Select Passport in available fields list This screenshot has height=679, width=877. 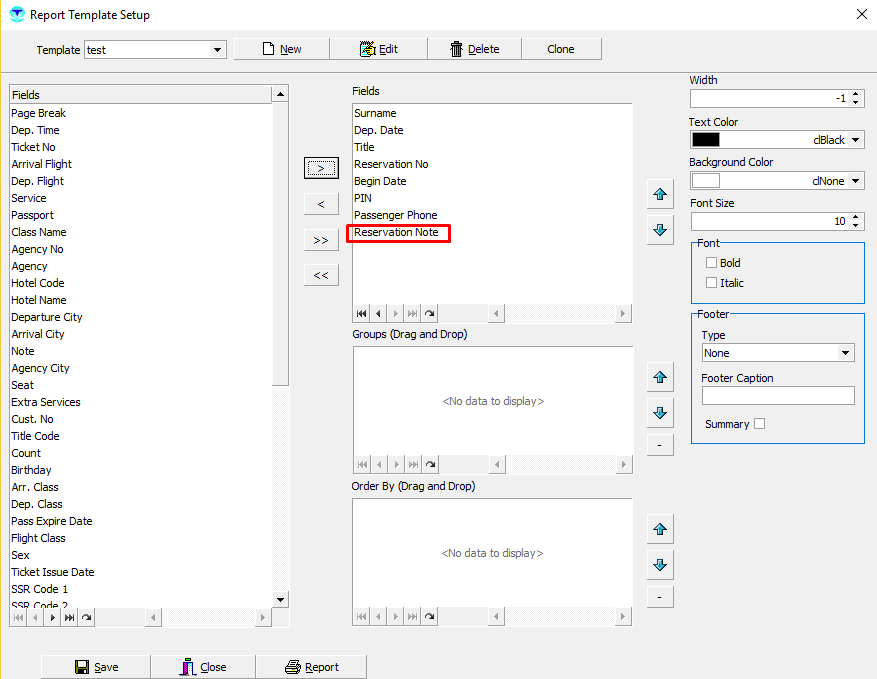33,215
